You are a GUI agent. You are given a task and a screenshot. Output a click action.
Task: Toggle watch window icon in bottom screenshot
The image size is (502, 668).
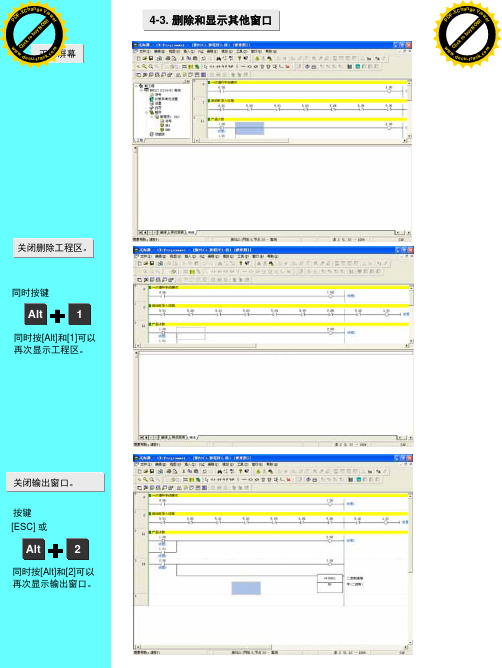click(152, 487)
